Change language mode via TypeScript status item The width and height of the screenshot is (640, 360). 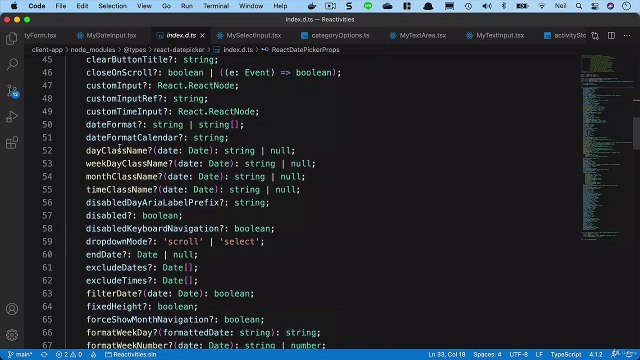(x=566, y=355)
